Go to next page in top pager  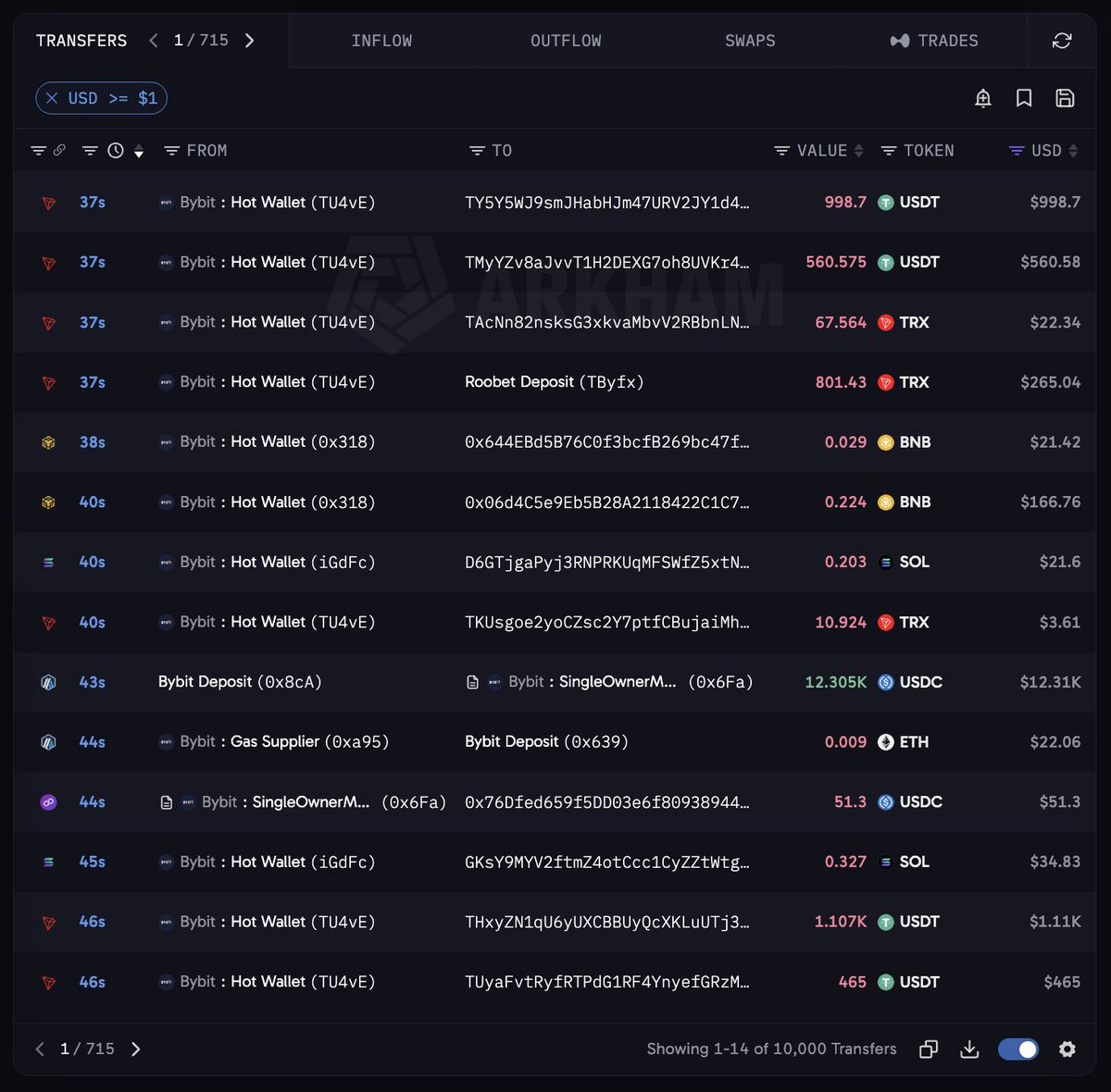(x=249, y=41)
